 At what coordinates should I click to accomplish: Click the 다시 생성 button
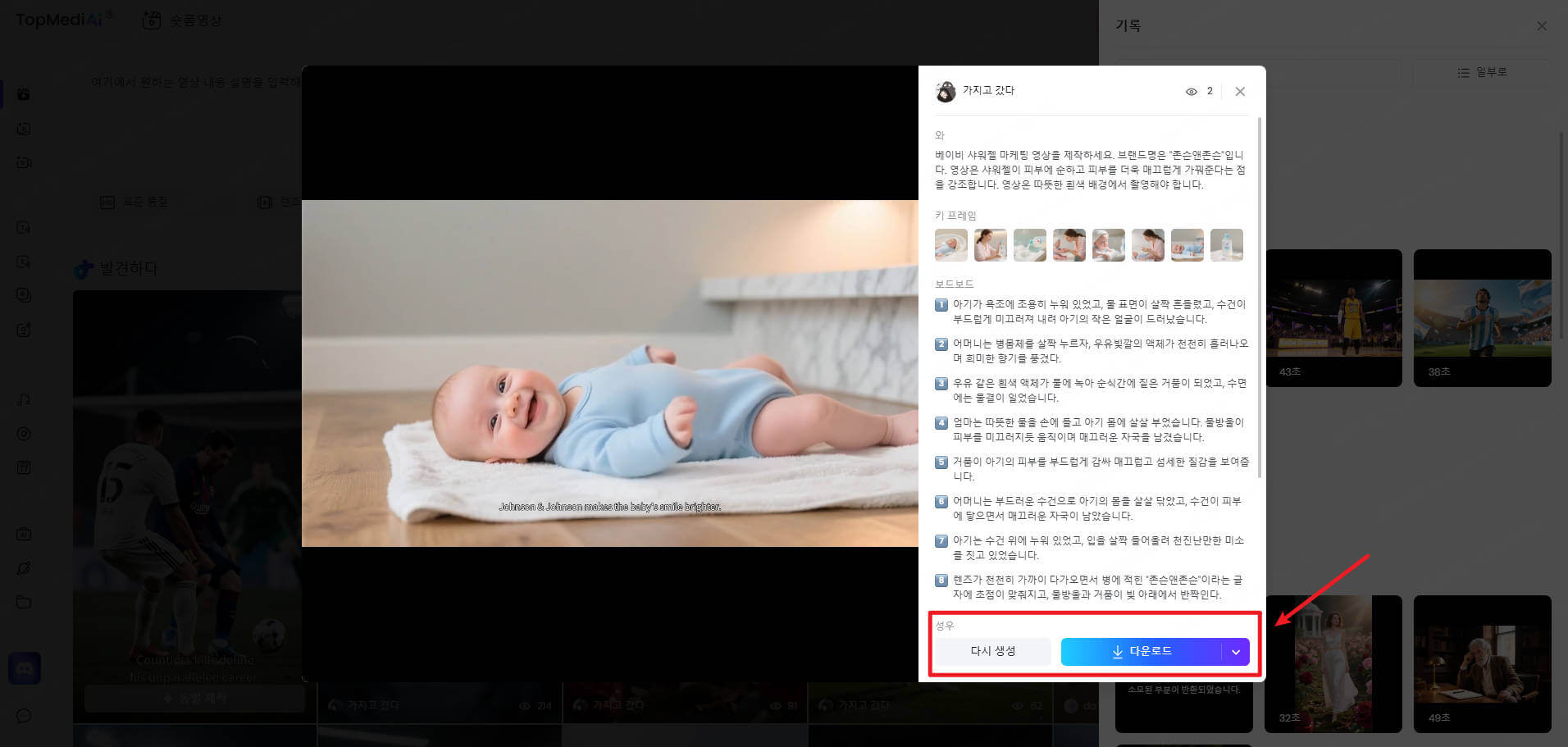coord(993,652)
